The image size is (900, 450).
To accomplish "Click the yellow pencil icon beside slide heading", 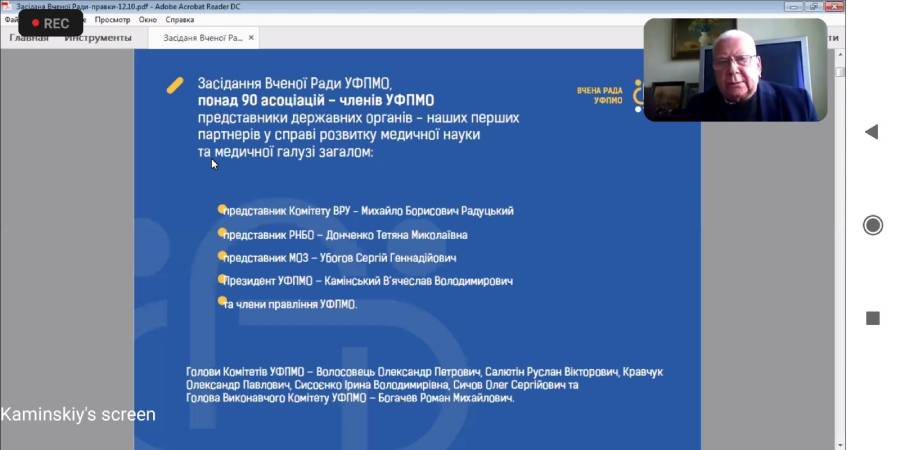I will tap(175, 86).
